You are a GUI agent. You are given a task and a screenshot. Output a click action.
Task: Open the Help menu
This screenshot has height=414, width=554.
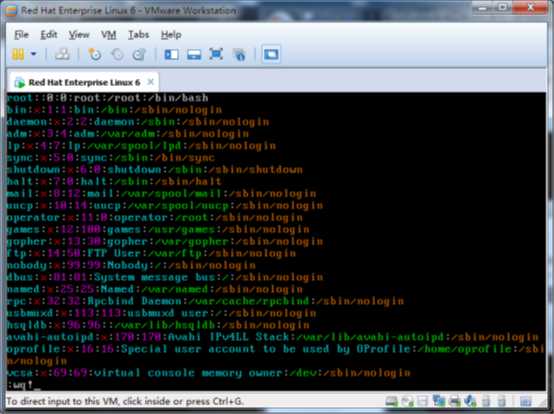point(171,35)
